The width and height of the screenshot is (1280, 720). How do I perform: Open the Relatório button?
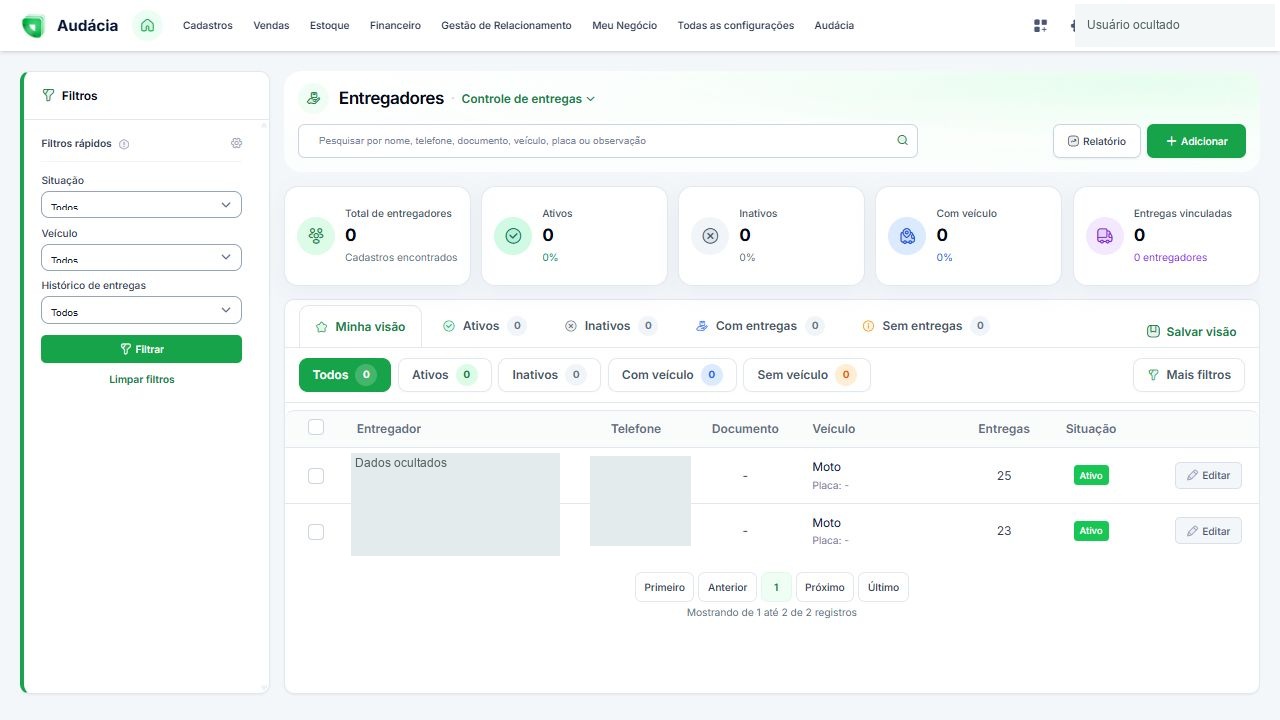(1097, 141)
